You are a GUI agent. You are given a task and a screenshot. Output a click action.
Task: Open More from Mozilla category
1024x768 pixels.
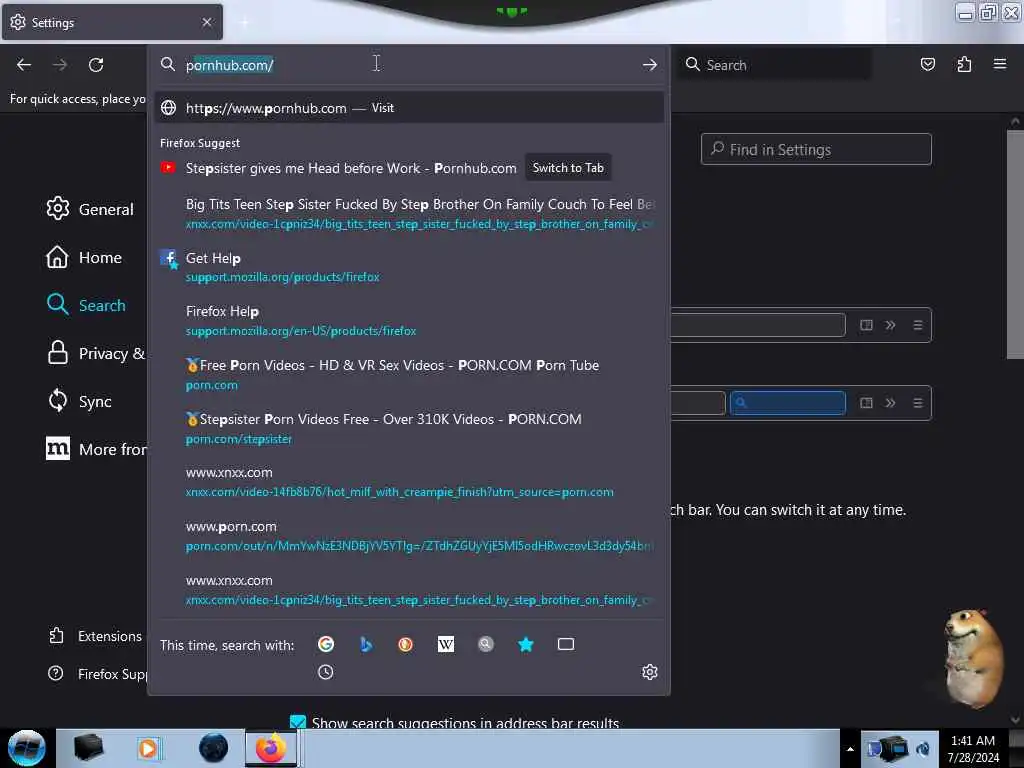pyautogui.click(x=96, y=449)
